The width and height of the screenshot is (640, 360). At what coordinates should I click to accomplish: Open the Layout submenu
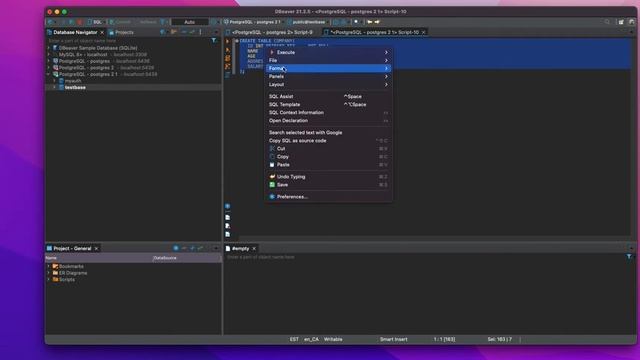329,84
